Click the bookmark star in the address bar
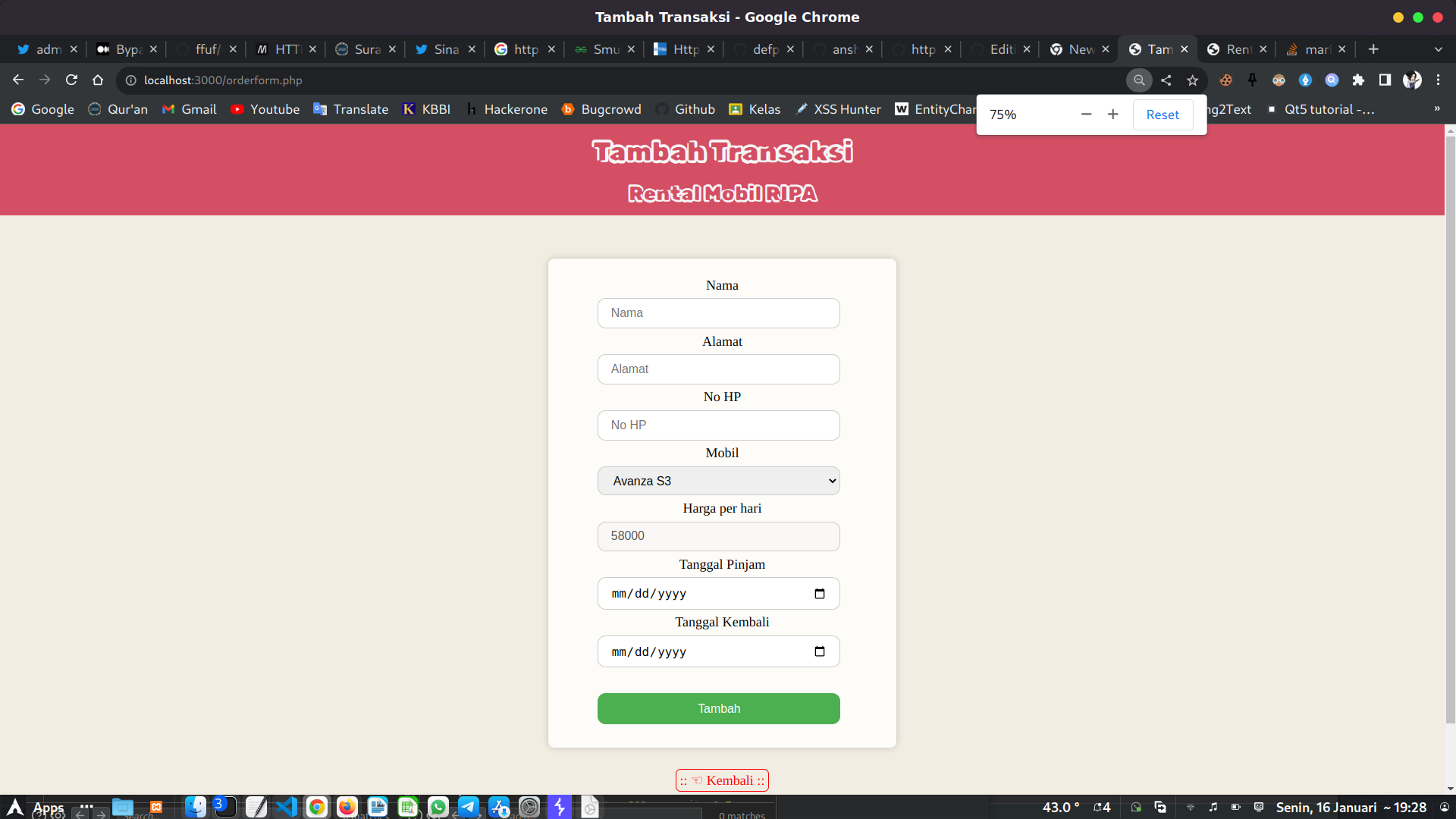This screenshot has width=1456, height=819. pos(1192,80)
